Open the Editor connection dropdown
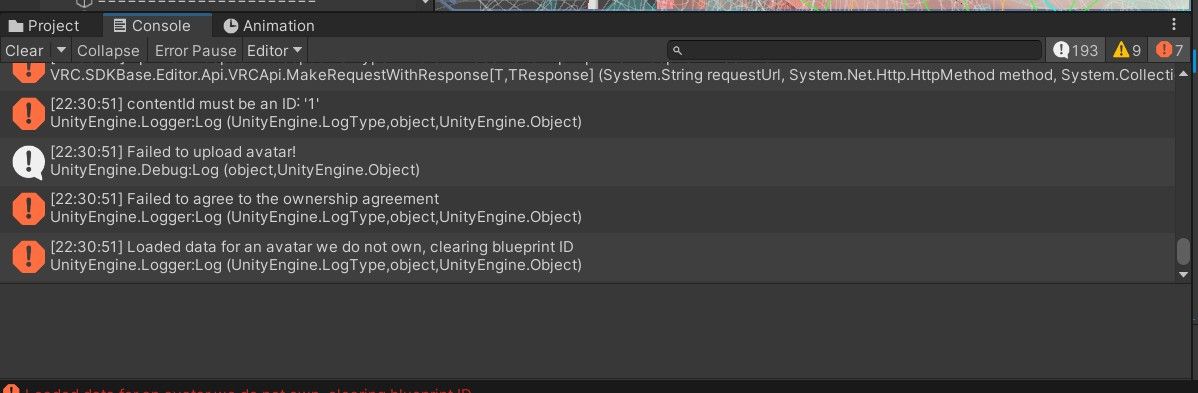Viewport: 1198px width, 393px height. click(x=275, y=50)
